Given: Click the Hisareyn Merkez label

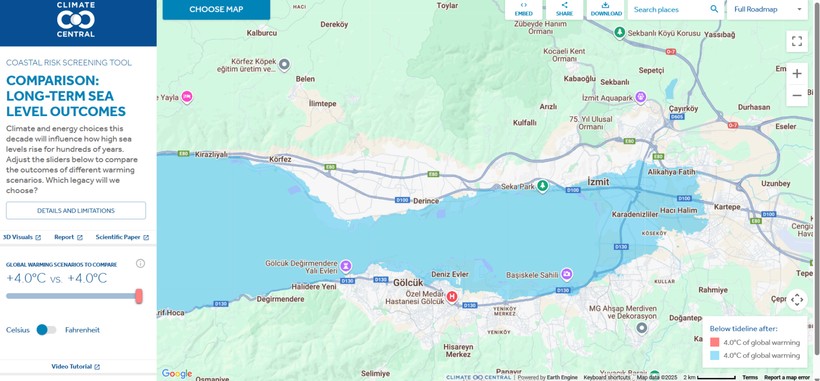Looking at the screenshot, I should (x=458, y=350).
